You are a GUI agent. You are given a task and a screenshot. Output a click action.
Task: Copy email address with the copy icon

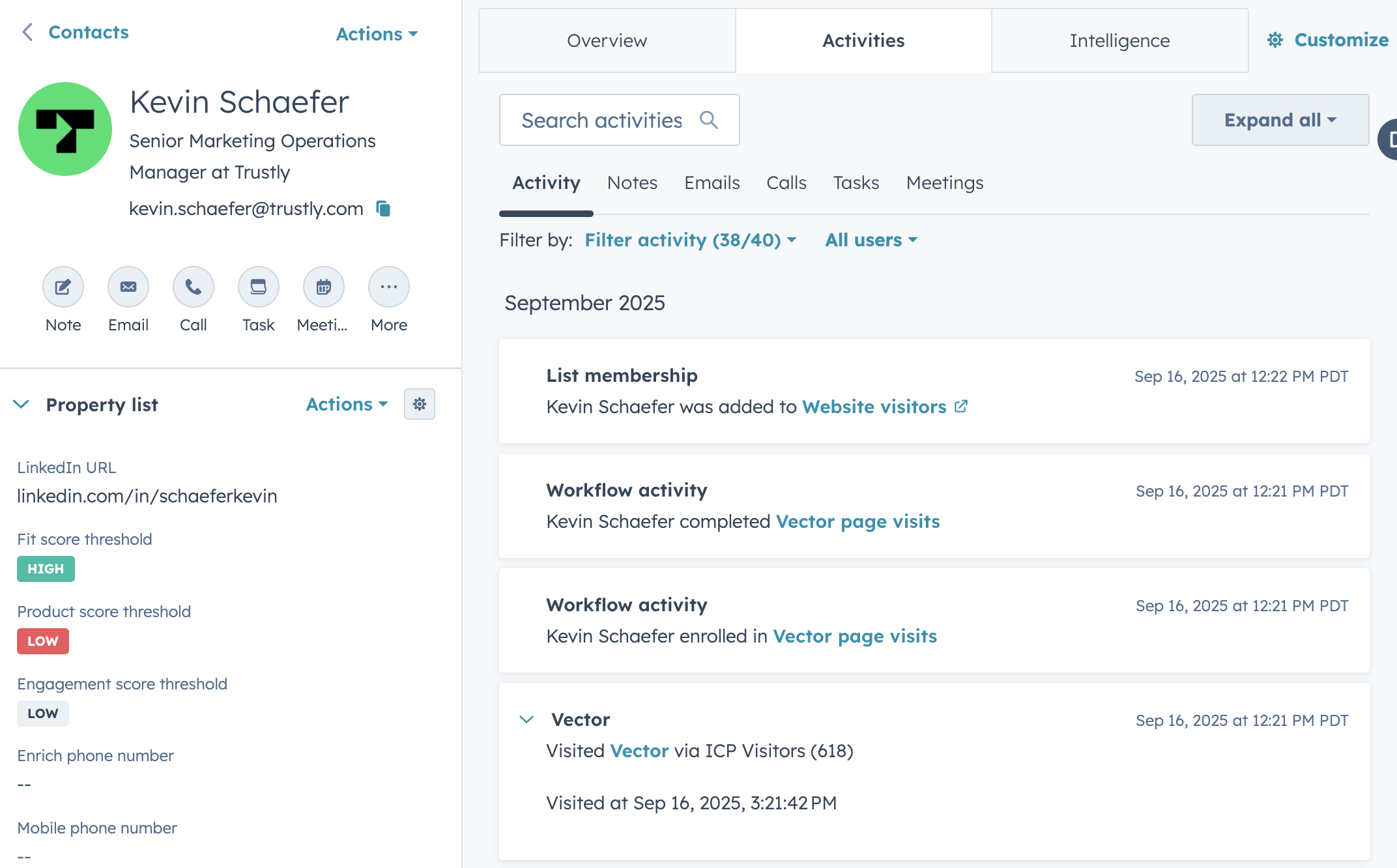383,209
